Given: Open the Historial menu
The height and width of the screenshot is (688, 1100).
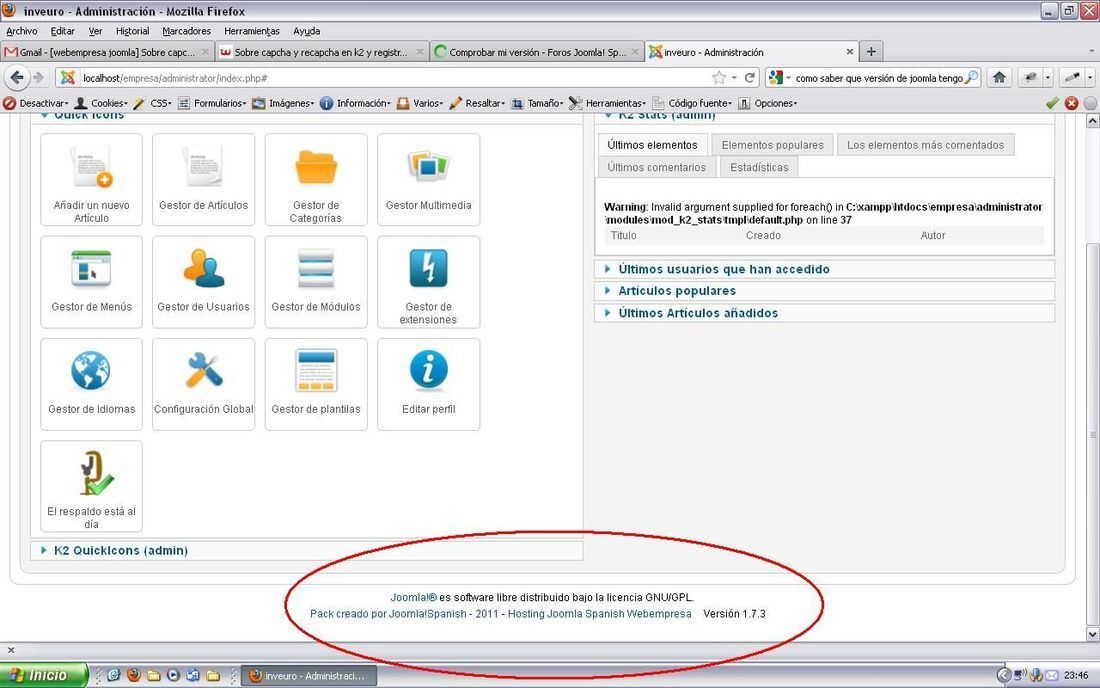Looking at the screenshot, I should pyautogui.click(x=133, y=31).
